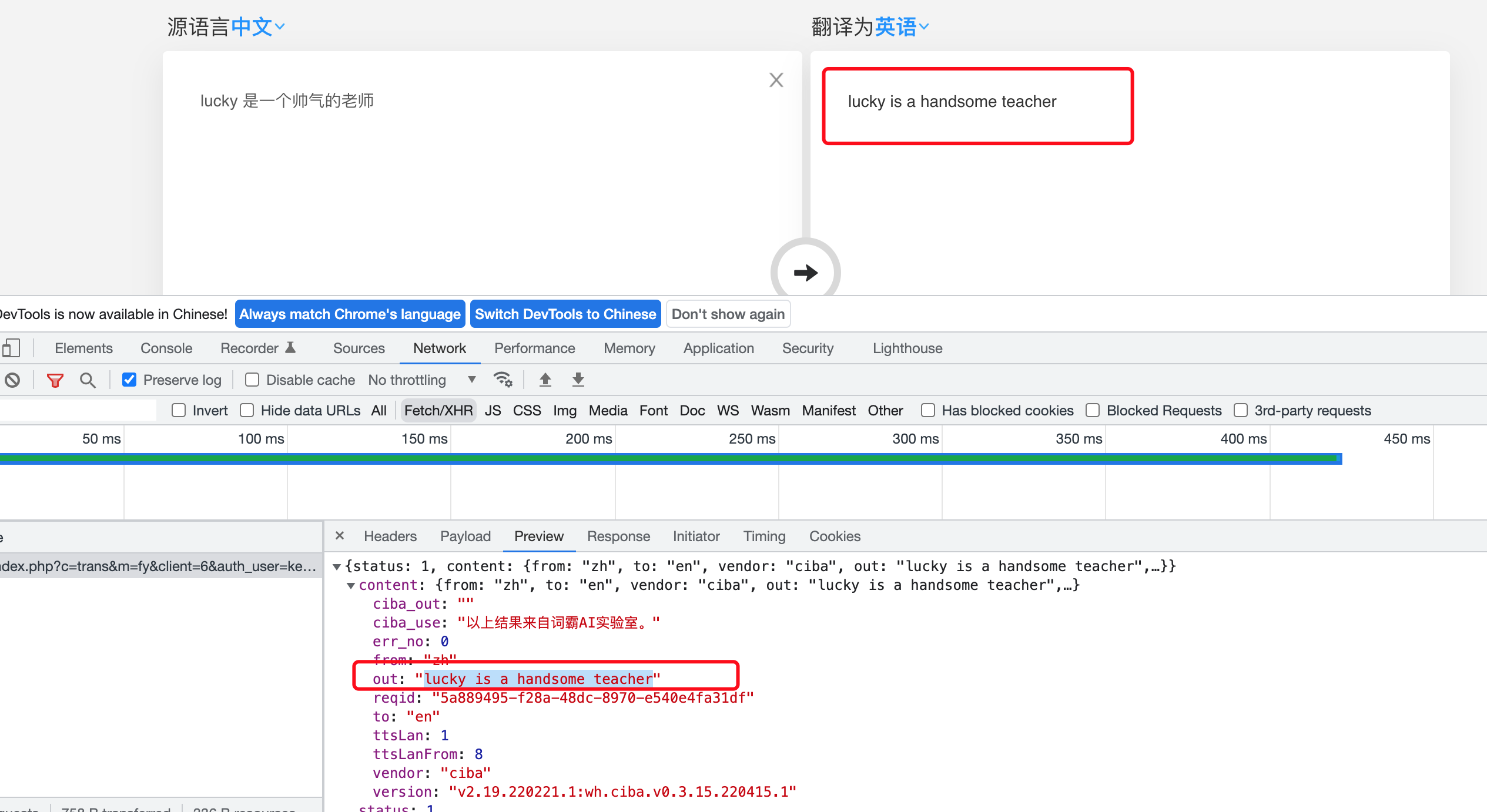
Task: Toggle the red filter funnel icon
Action: click(x=55, y=380)
